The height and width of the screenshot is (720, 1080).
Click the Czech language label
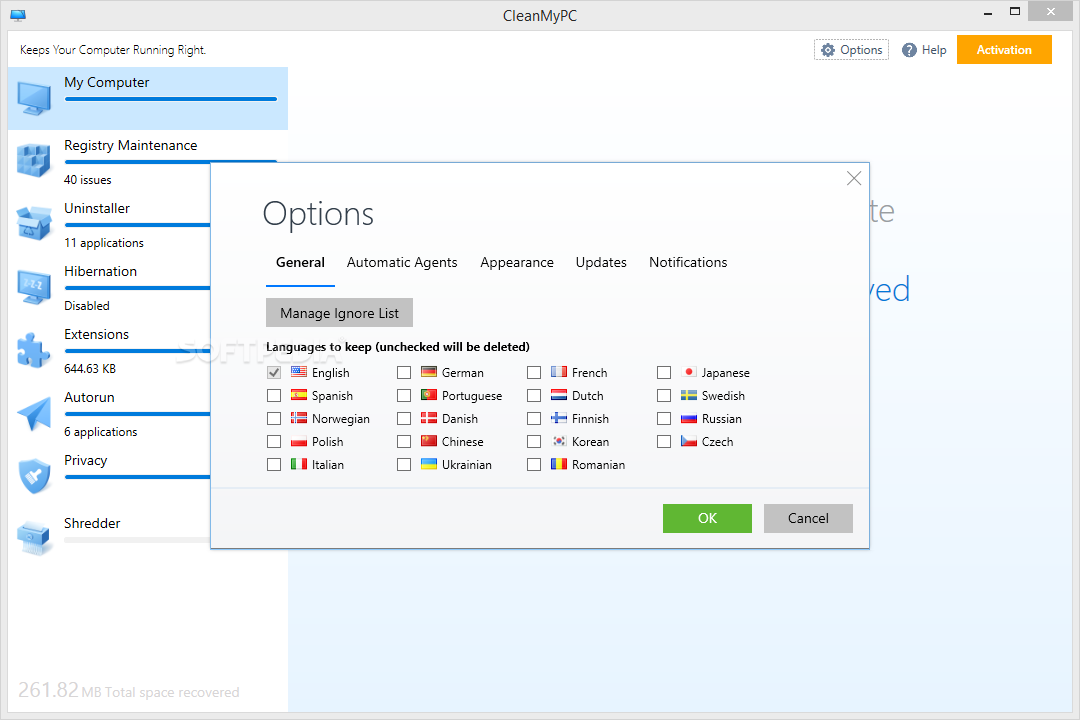point(718,442)
